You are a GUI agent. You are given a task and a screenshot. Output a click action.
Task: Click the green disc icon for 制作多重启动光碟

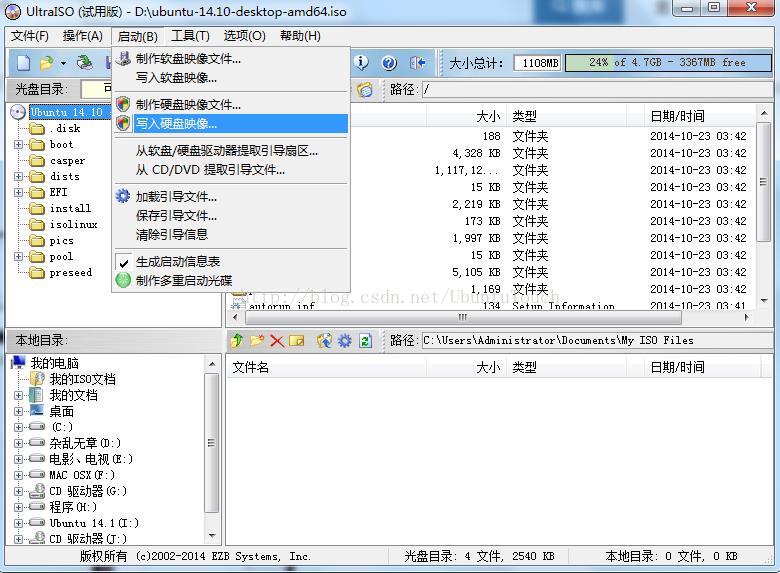(x=123, y=280)
